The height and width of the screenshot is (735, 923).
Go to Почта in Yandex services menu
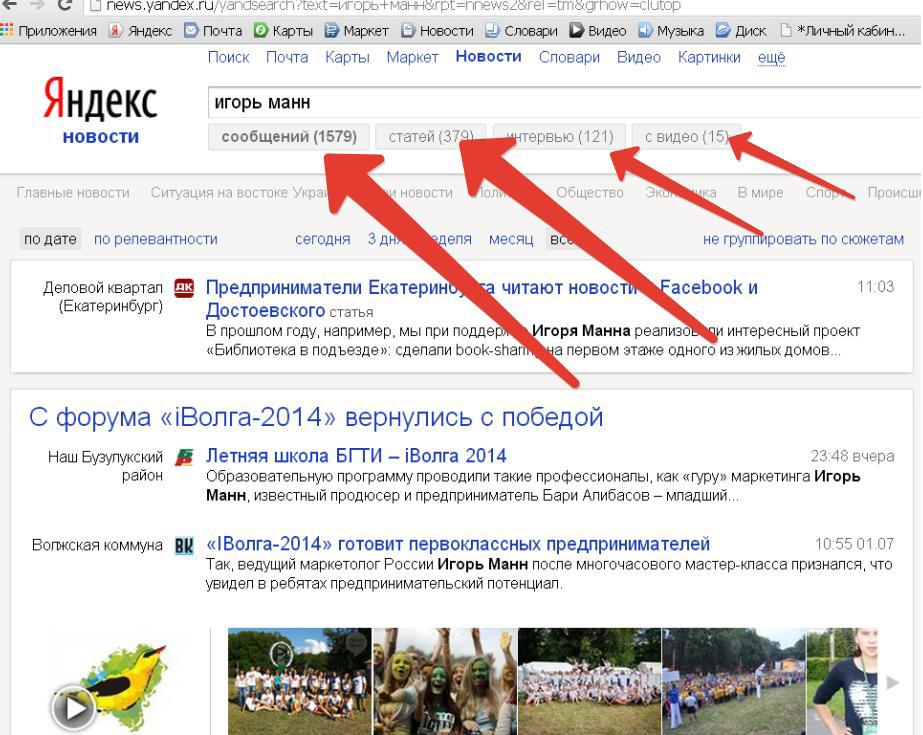(287, 57)
